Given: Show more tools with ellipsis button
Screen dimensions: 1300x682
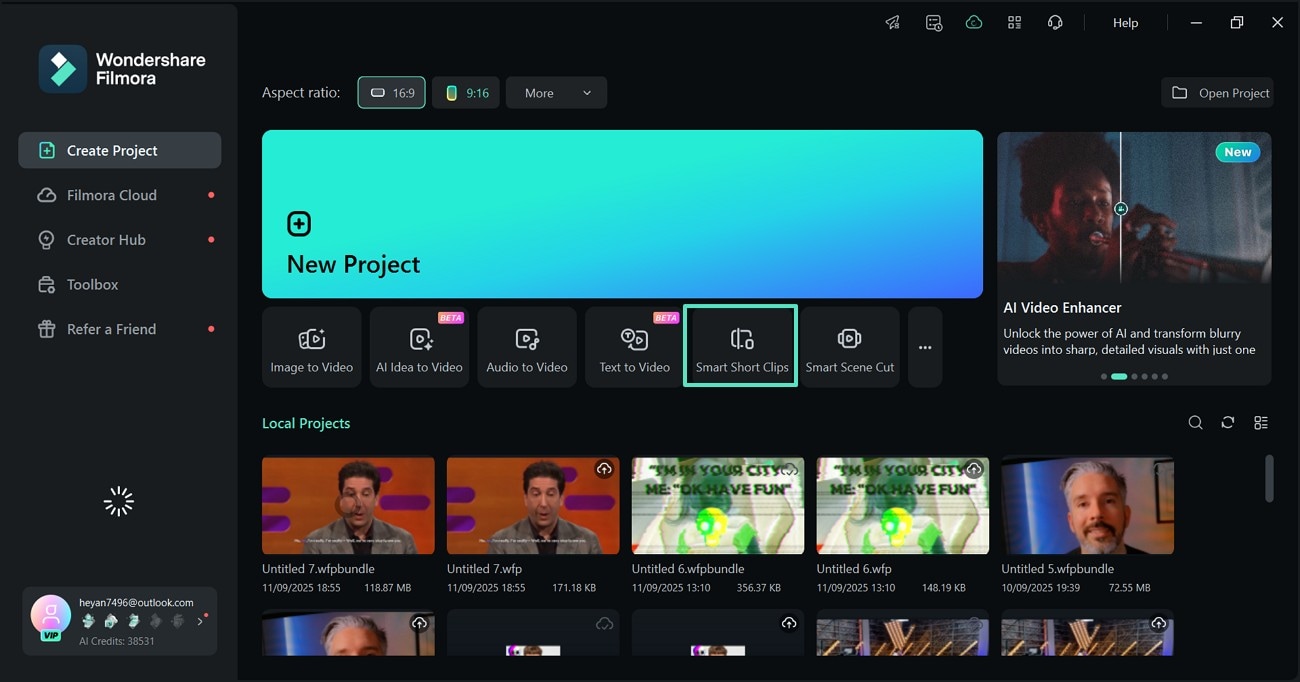Looking at the screenshot, I should click(x=925, y=347).
